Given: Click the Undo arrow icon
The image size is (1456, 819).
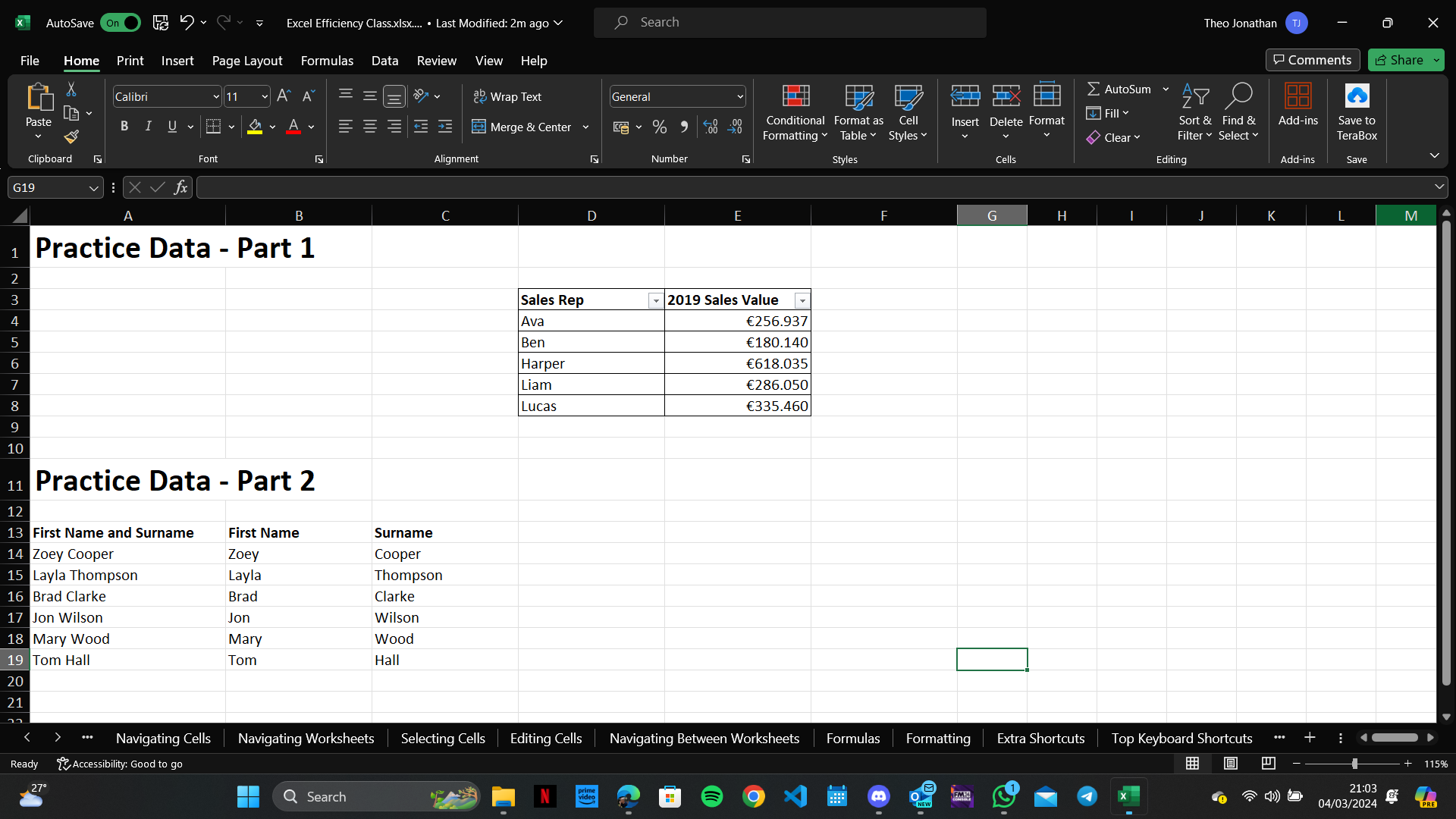Looking at the screenshot, I should pos(187,23).
